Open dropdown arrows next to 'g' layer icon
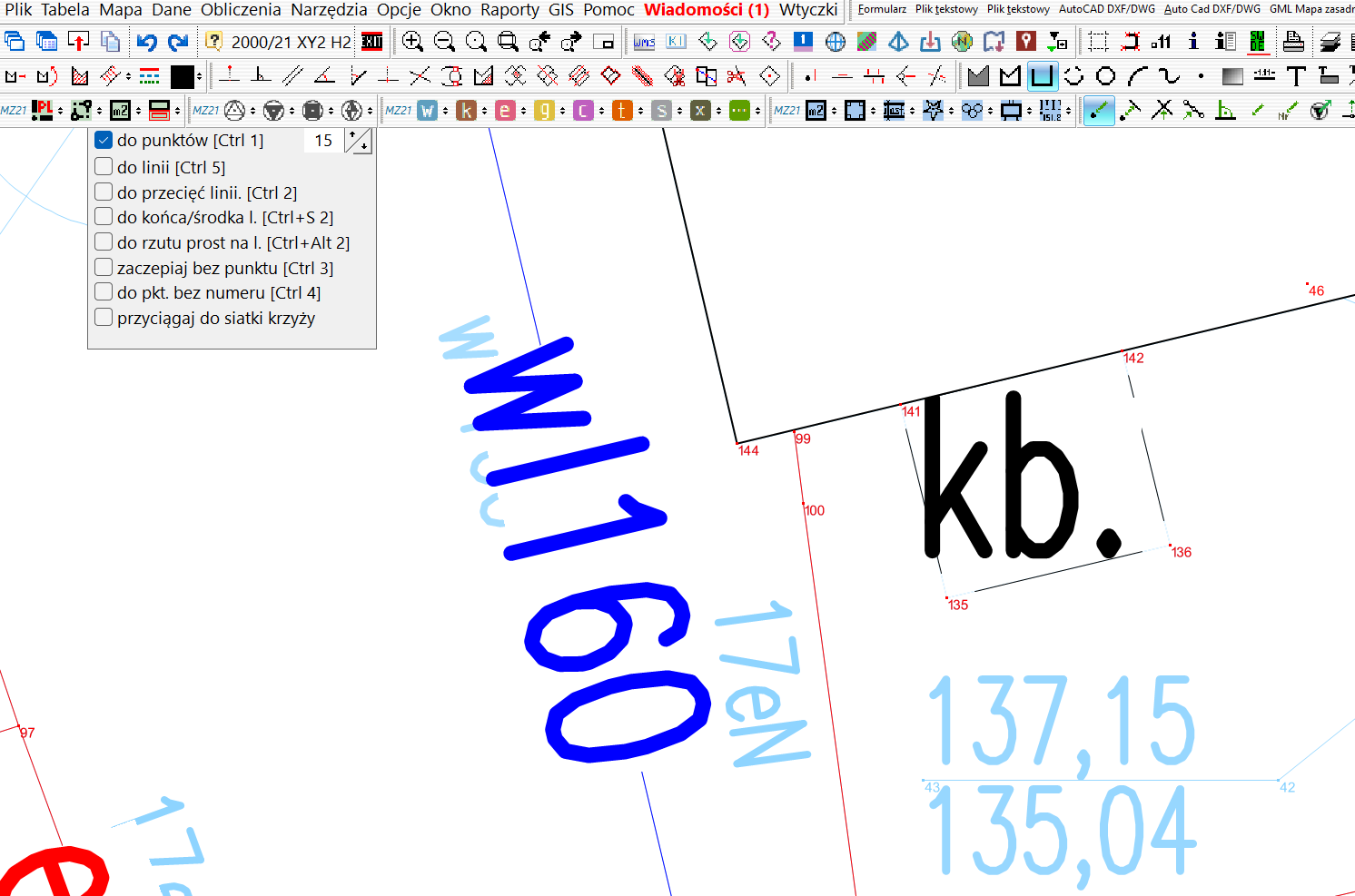Image resolution: width=1355 pixels, height=896 pixels. pyautogui.click(x=563, y=111)
